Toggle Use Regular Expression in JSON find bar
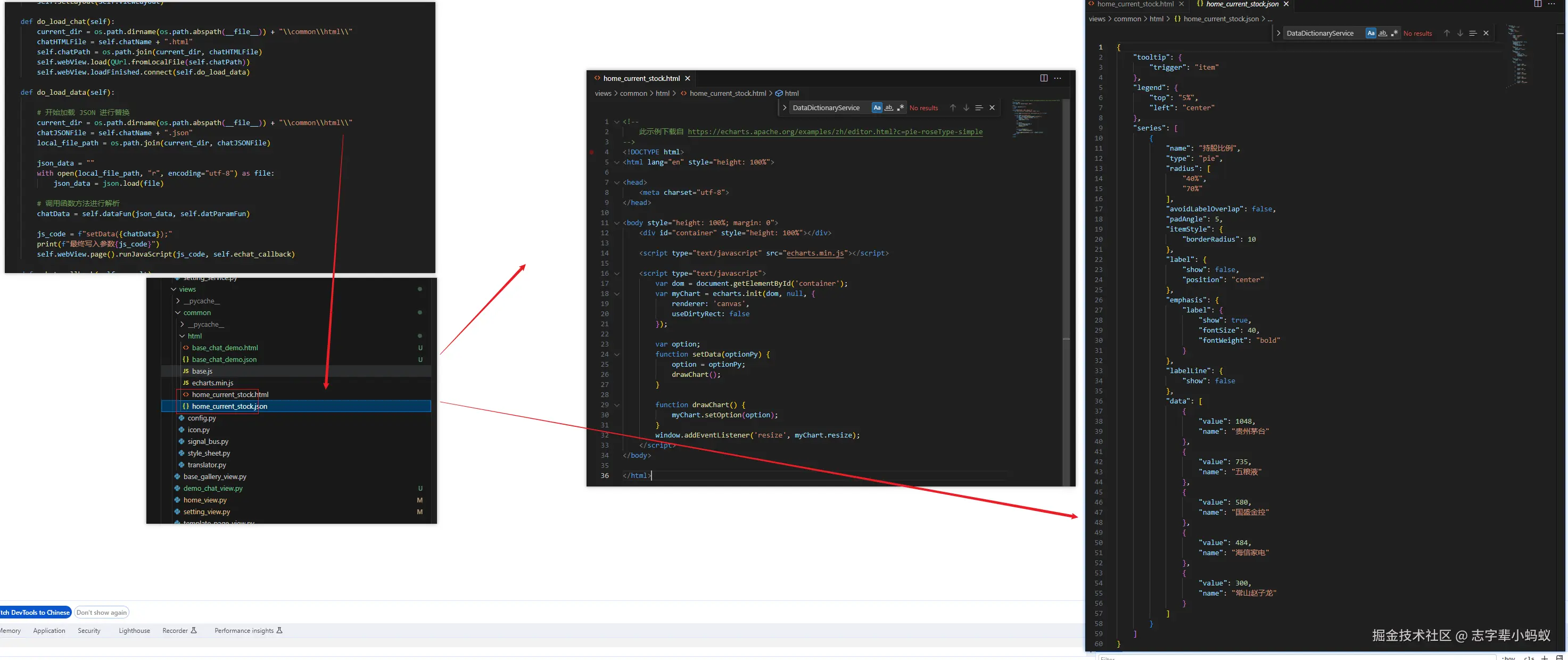This screenshot has height=660, width=1568. pos(1394,33)
